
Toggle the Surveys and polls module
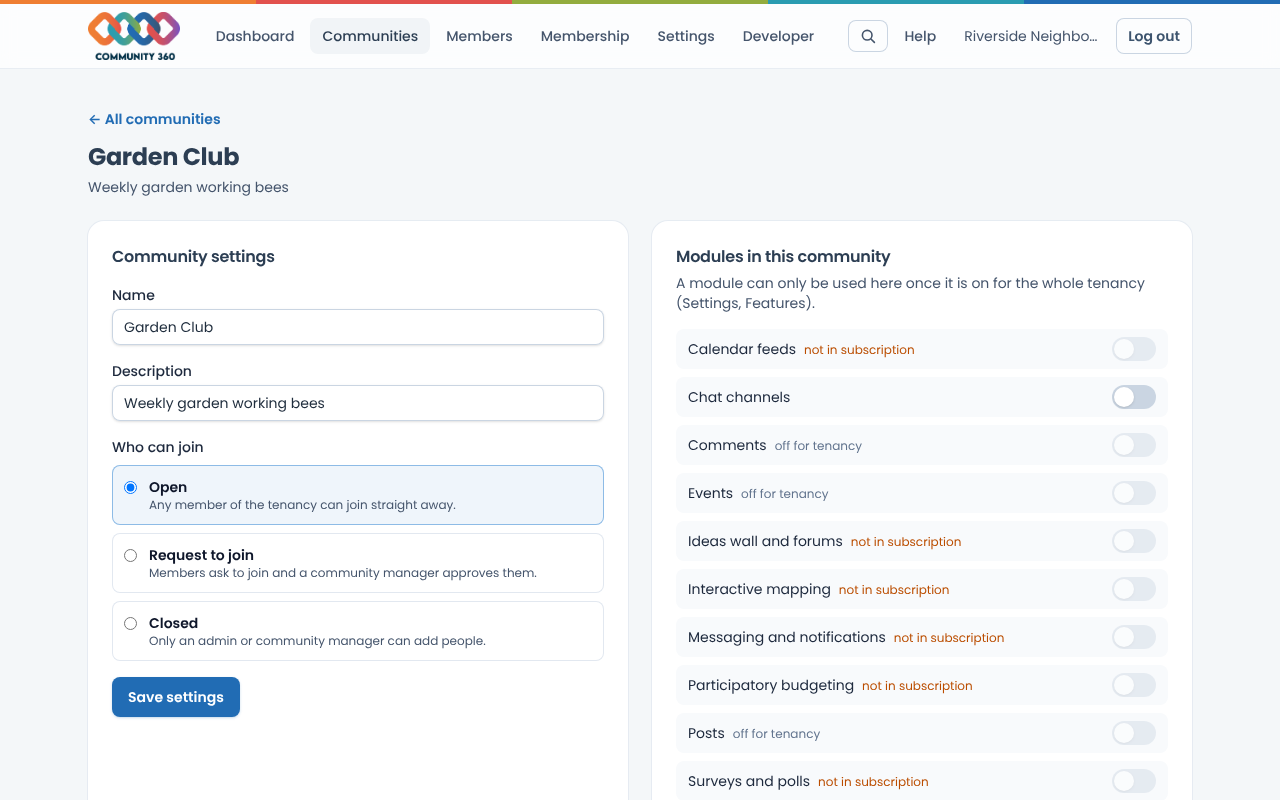point(1134,781)
